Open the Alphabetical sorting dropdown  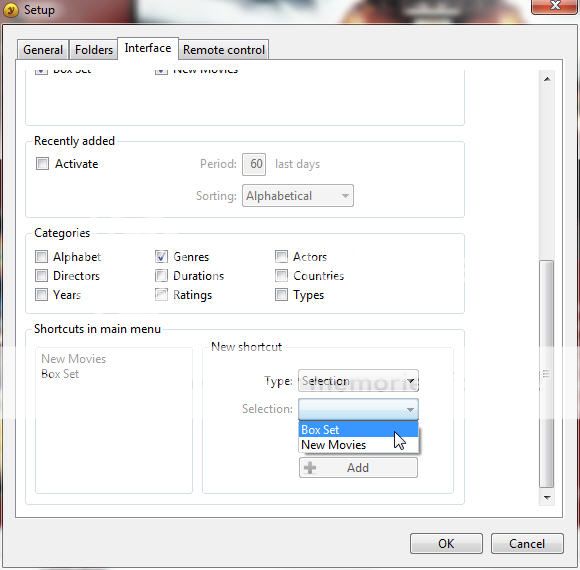pos(298,195)
